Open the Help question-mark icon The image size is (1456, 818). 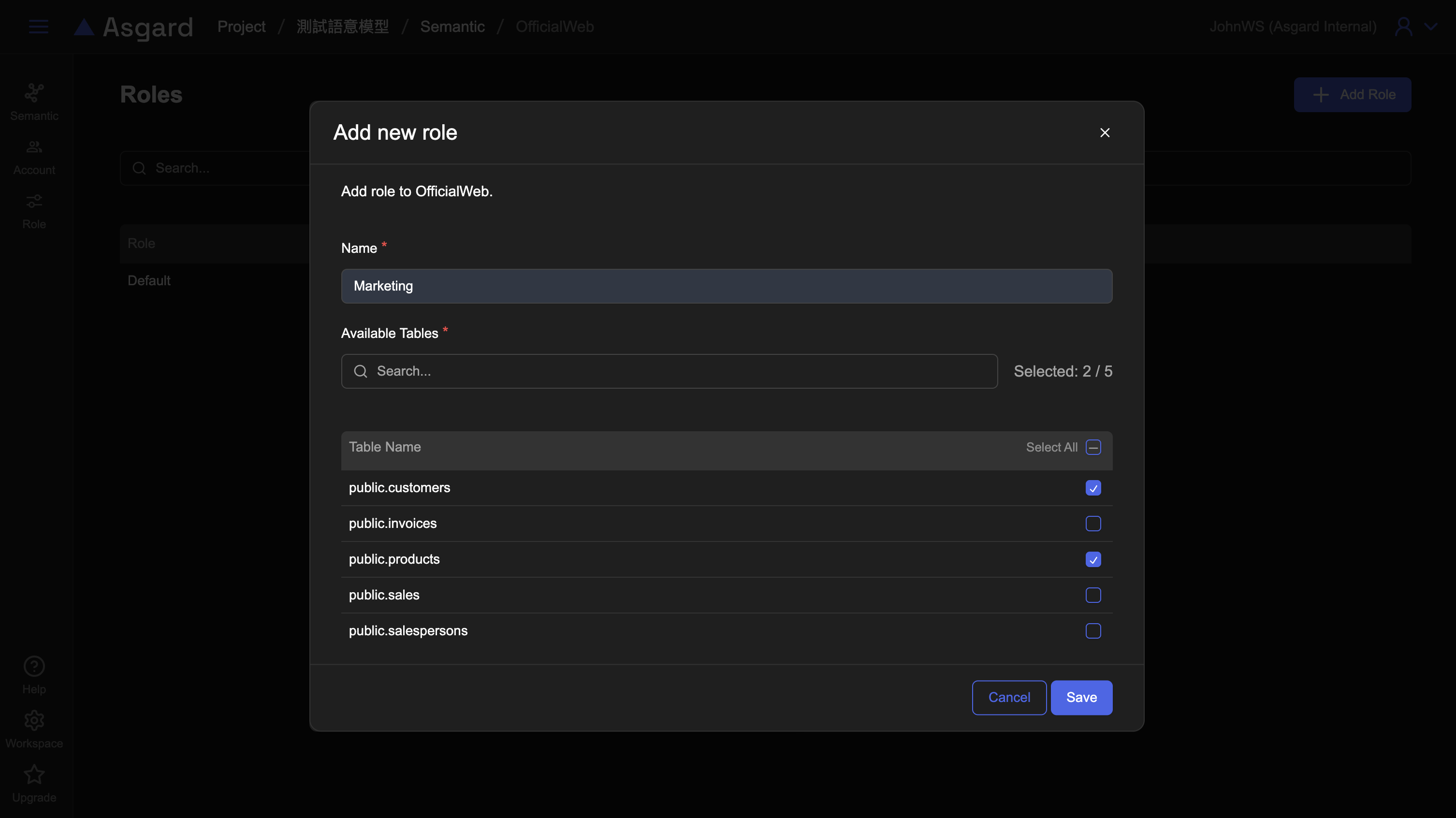(34, 667)
